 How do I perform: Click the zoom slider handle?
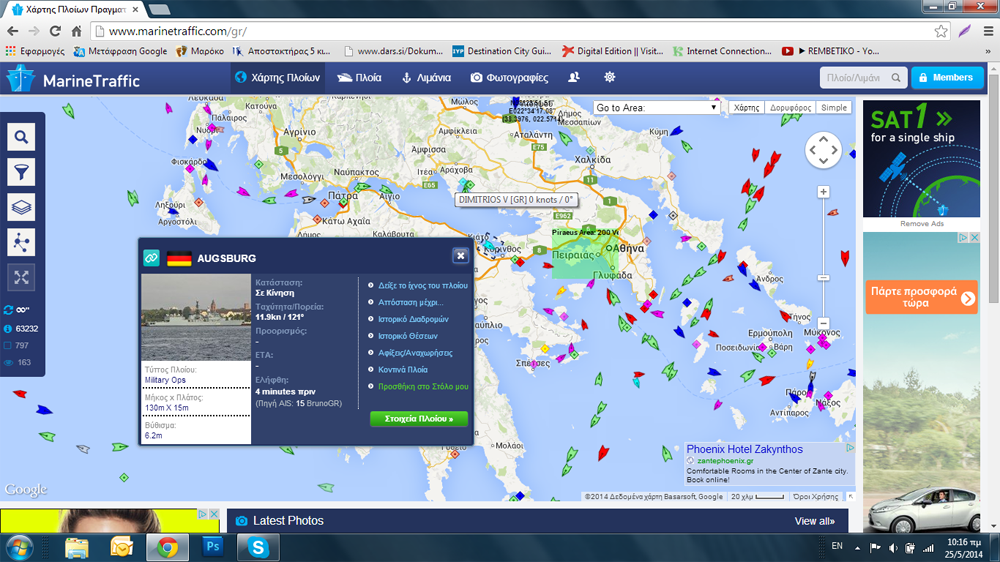pyautogui.click(x=823, y=278)
